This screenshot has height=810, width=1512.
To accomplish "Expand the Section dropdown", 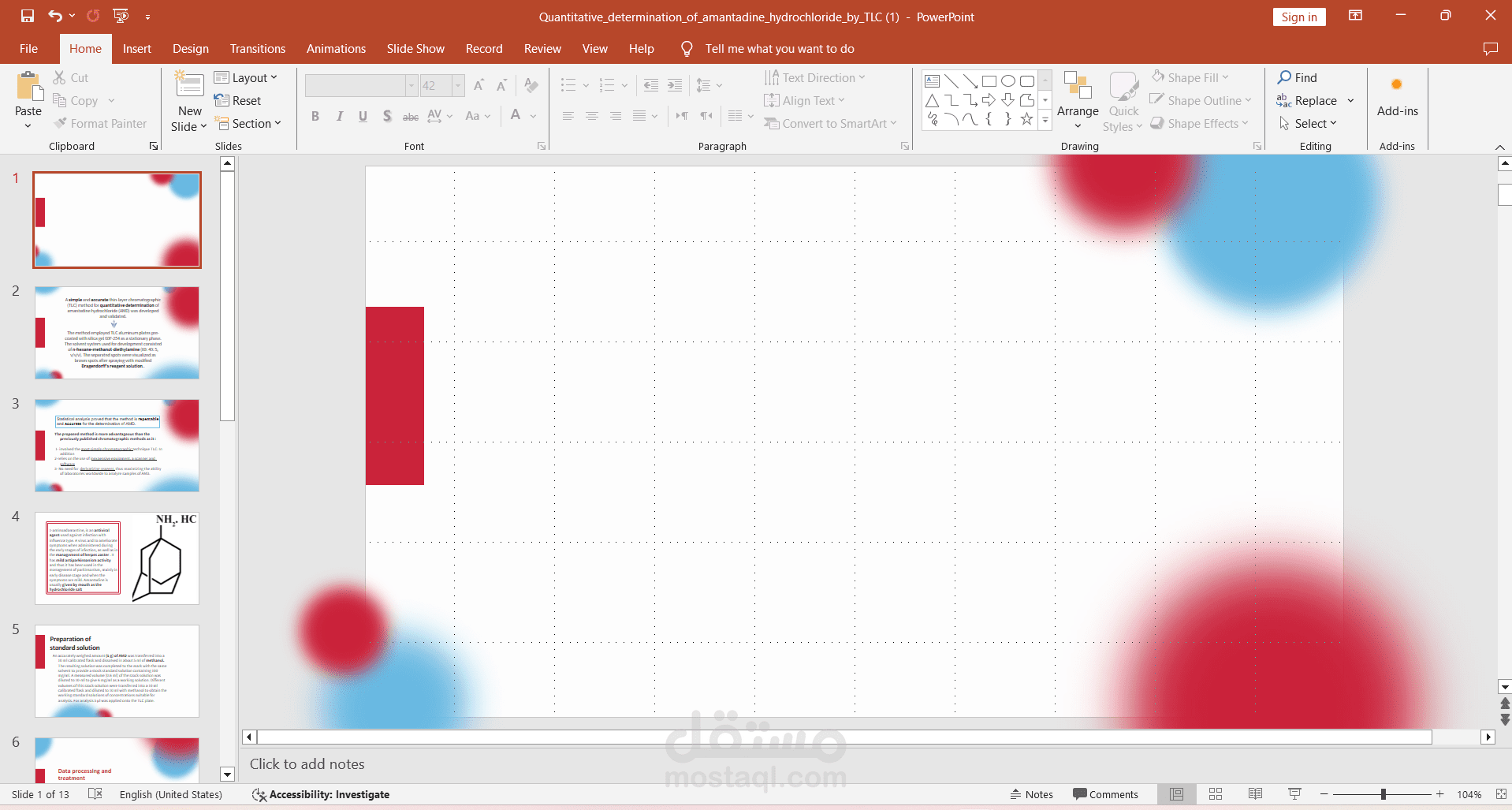I will tap(248, 123).
